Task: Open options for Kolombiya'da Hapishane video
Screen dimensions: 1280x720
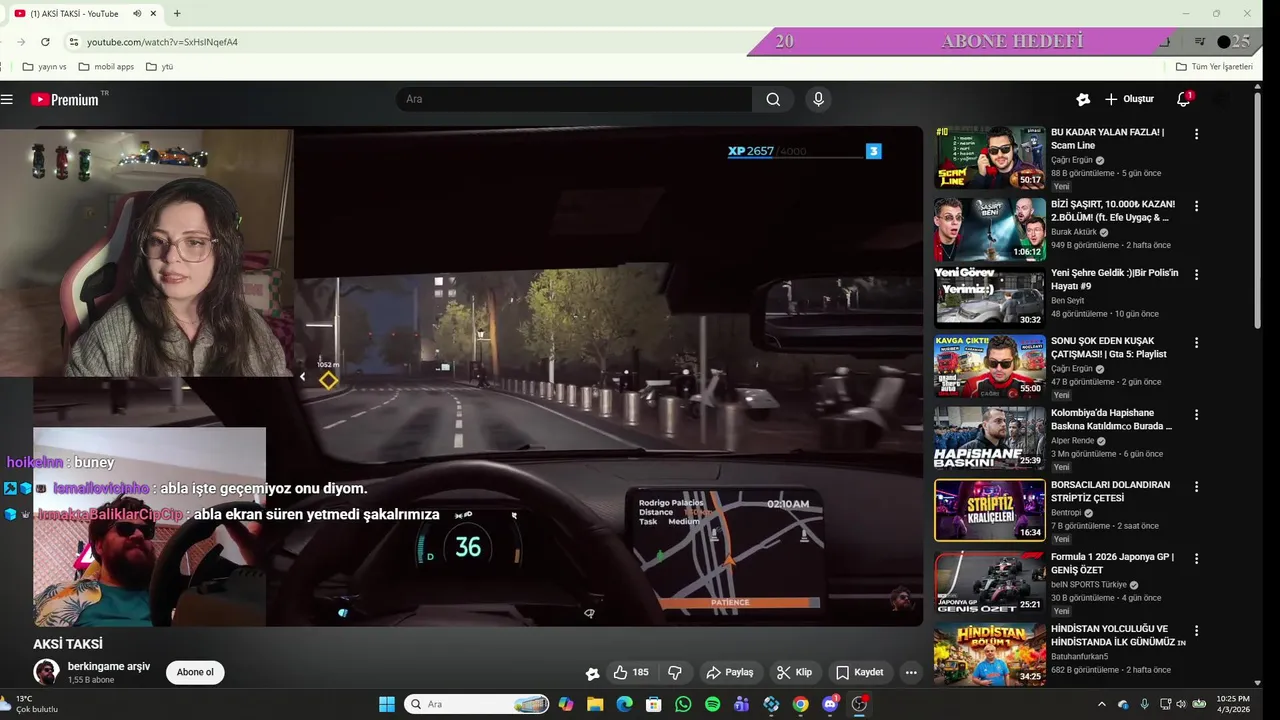Action: [1196, 415]
